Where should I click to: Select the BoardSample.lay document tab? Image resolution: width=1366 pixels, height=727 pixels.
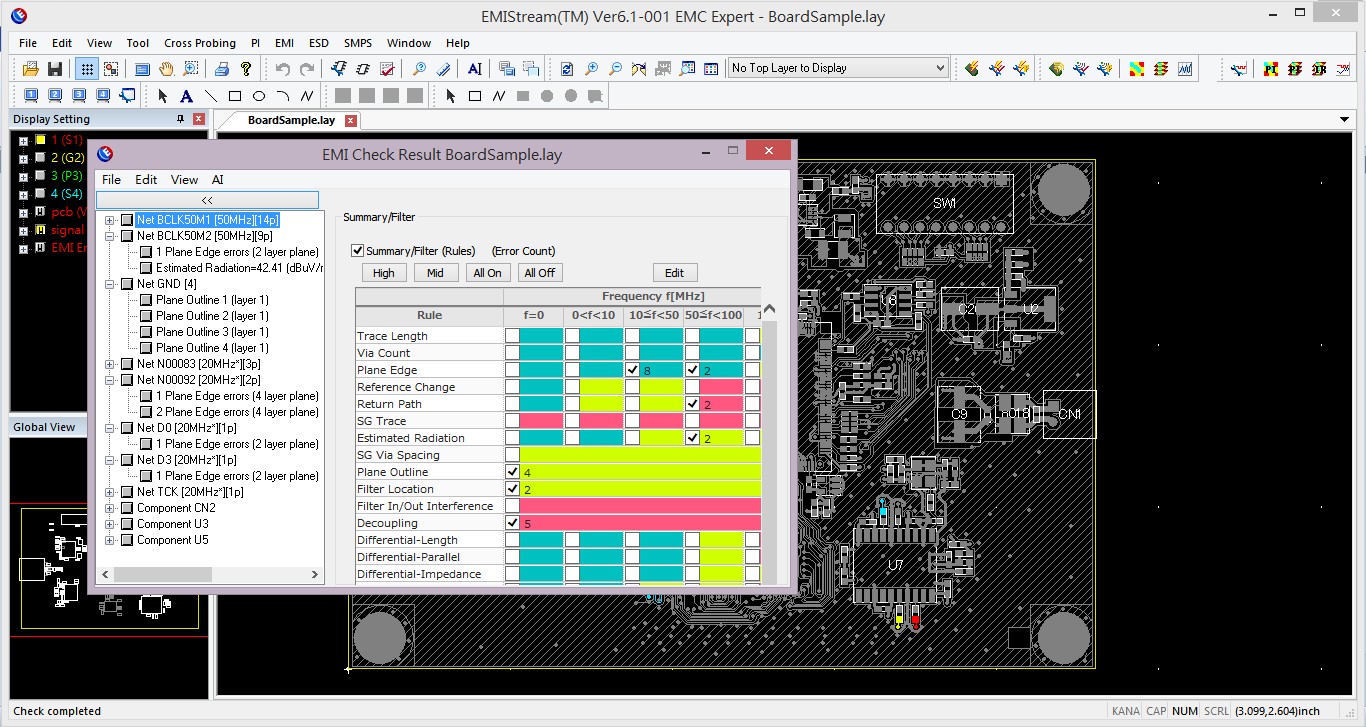point(291,120)
